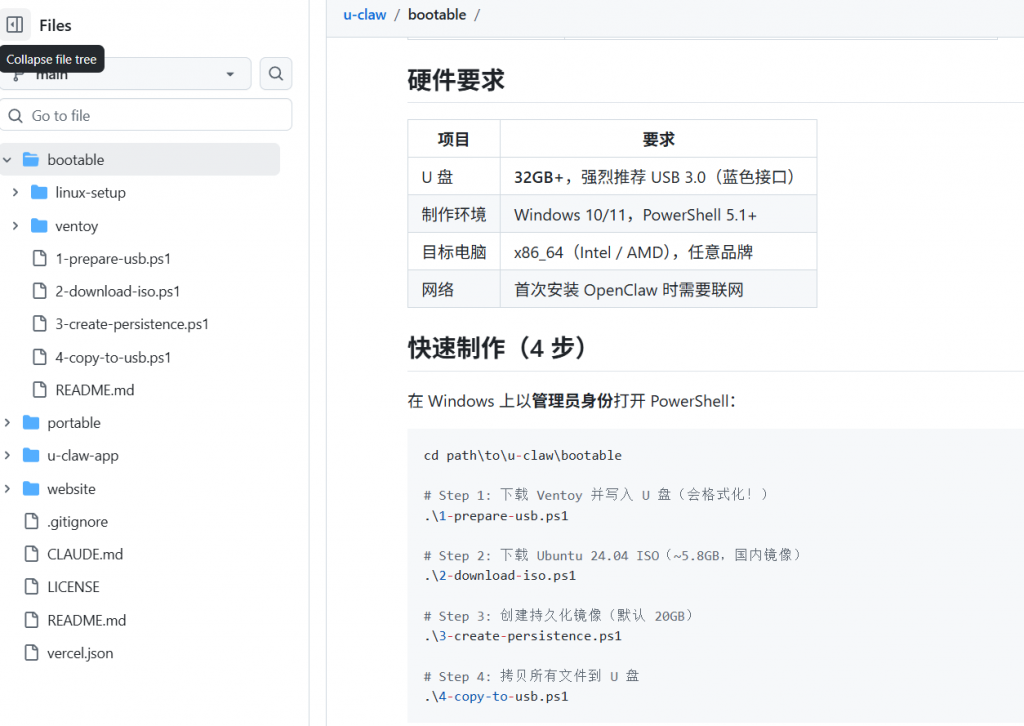
Task: Select 4-copy-to-usb.ps1 file
Action: pos(113,357)
